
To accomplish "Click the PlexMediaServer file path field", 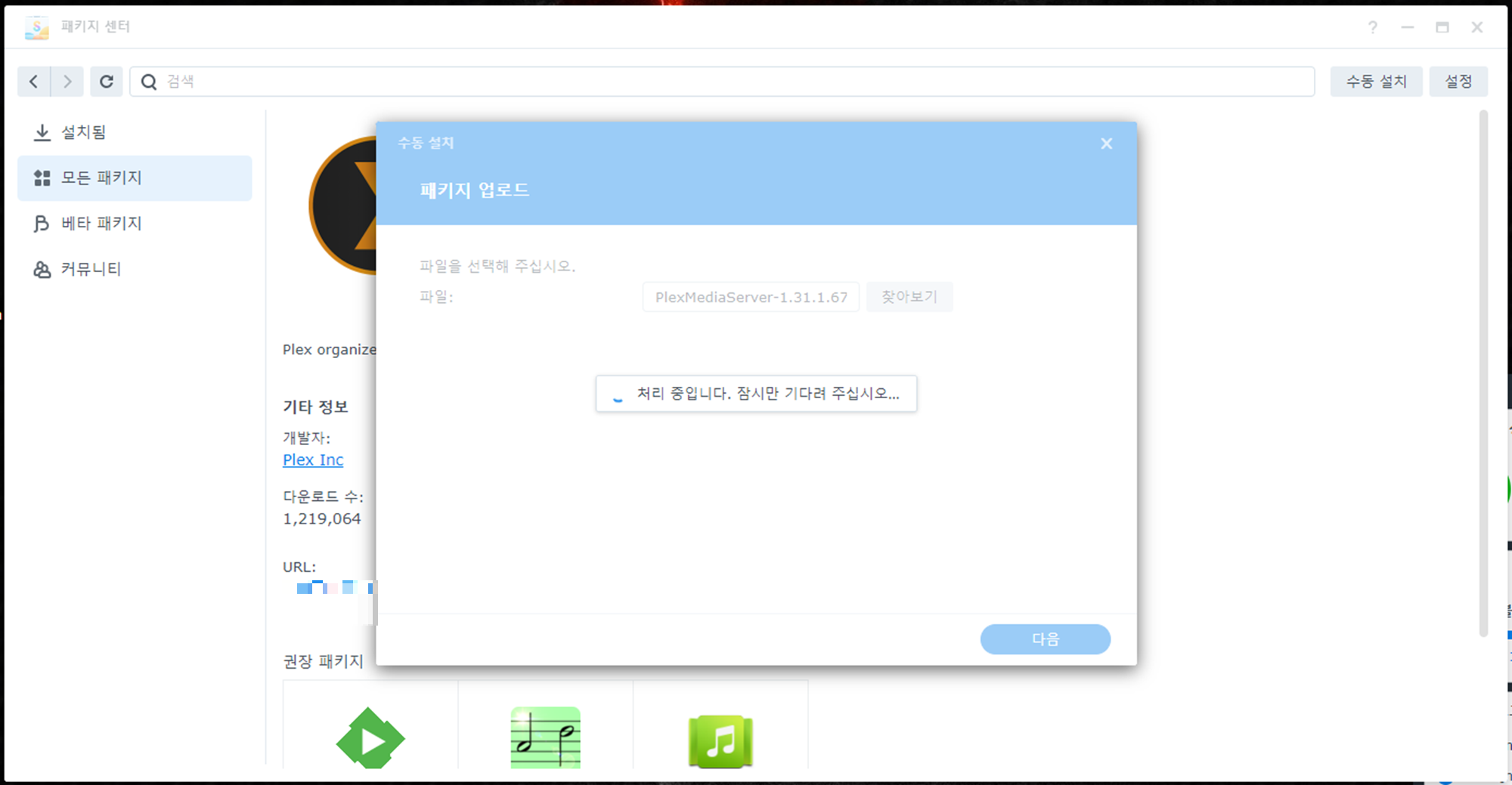I will [x=751, y=297].
